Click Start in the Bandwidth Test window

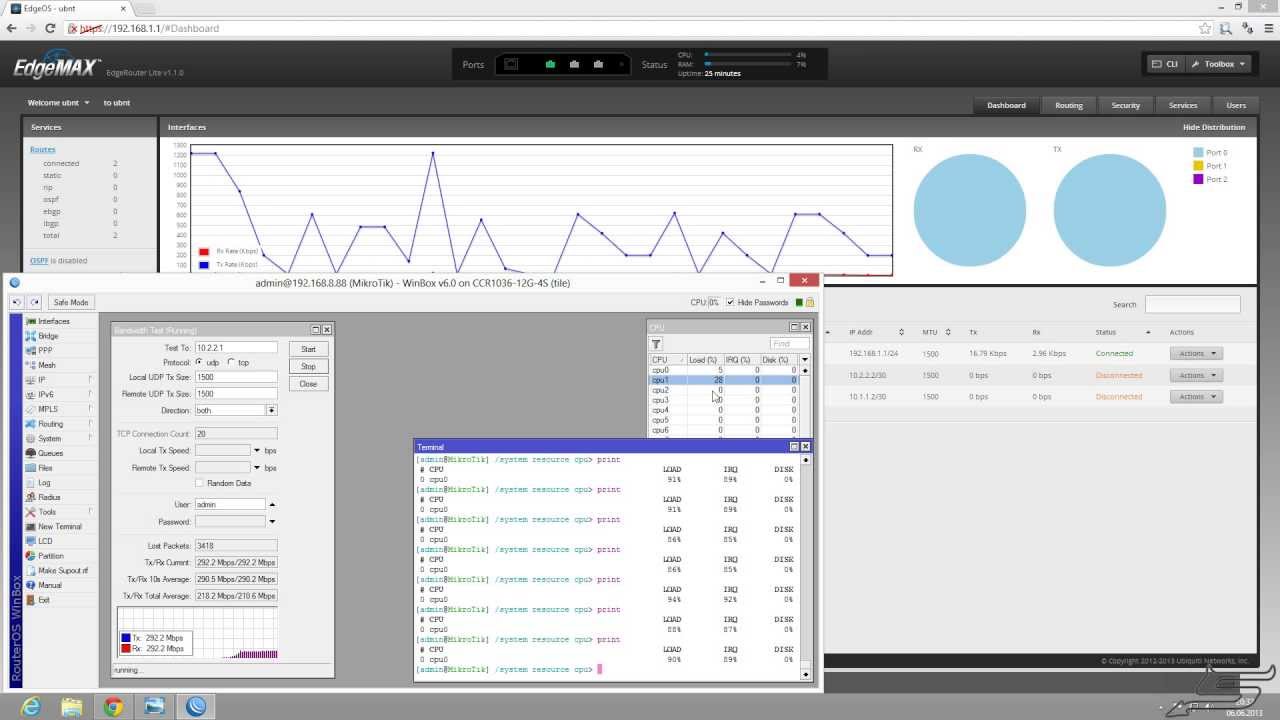pos(308,349)
